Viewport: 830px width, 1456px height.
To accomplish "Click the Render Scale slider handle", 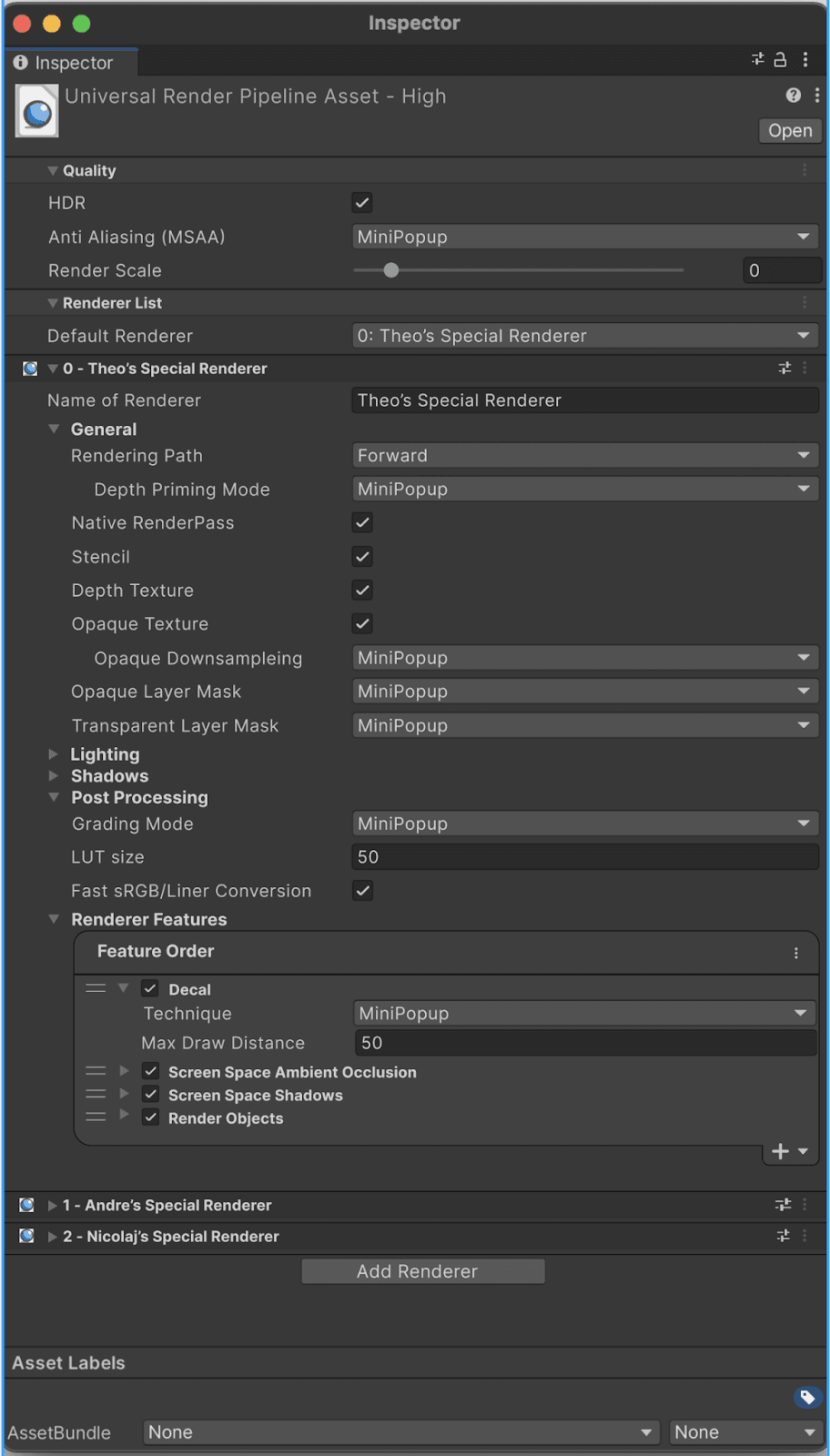I will (391, 270).
